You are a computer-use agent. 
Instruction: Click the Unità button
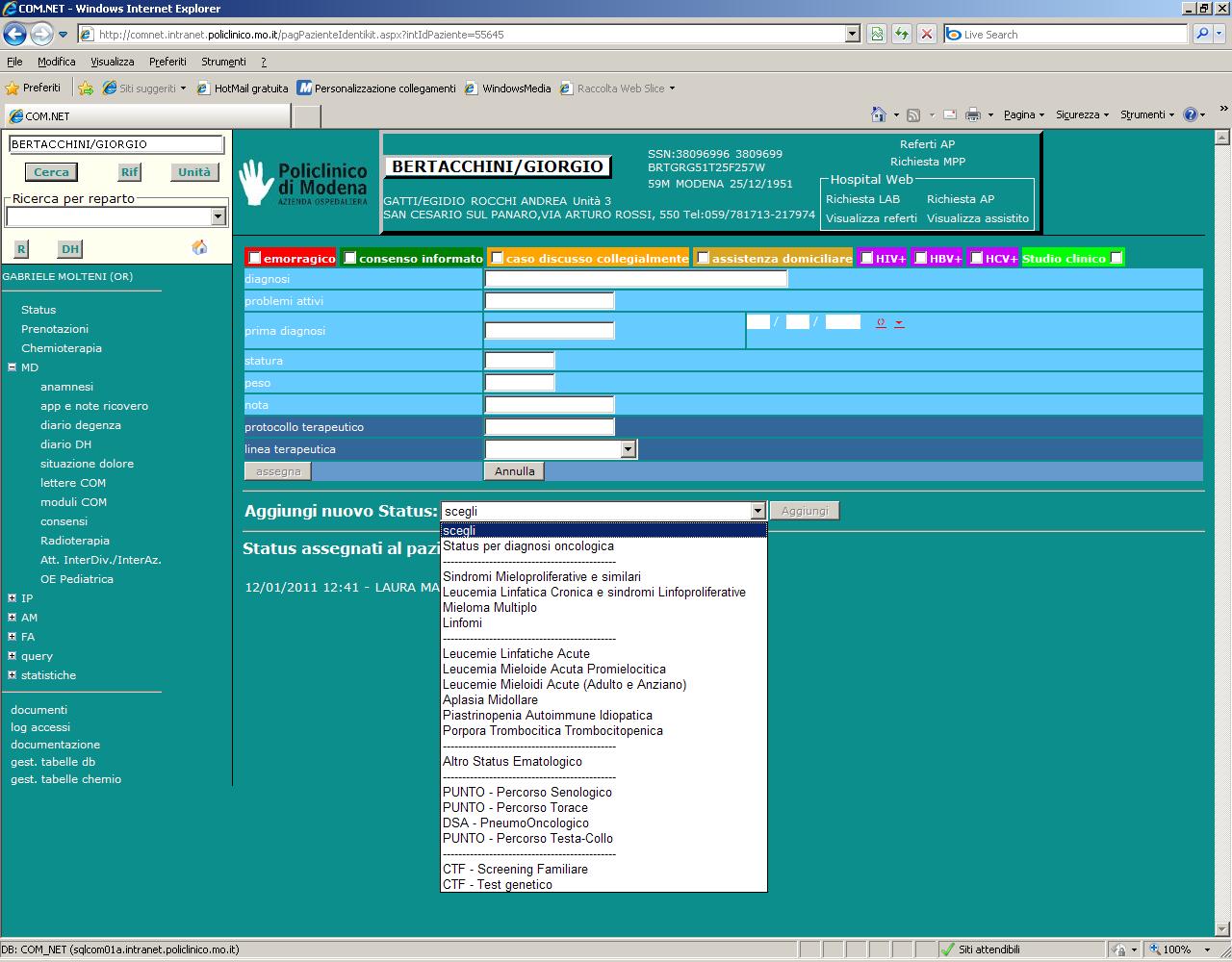point(193,172)
